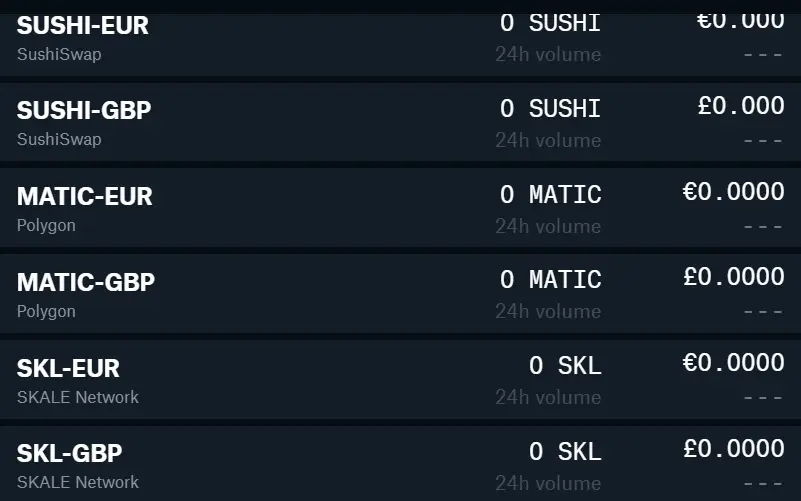Click the 0 SUSHI volume in SUSHI-GBP row

tap(551, 108)
